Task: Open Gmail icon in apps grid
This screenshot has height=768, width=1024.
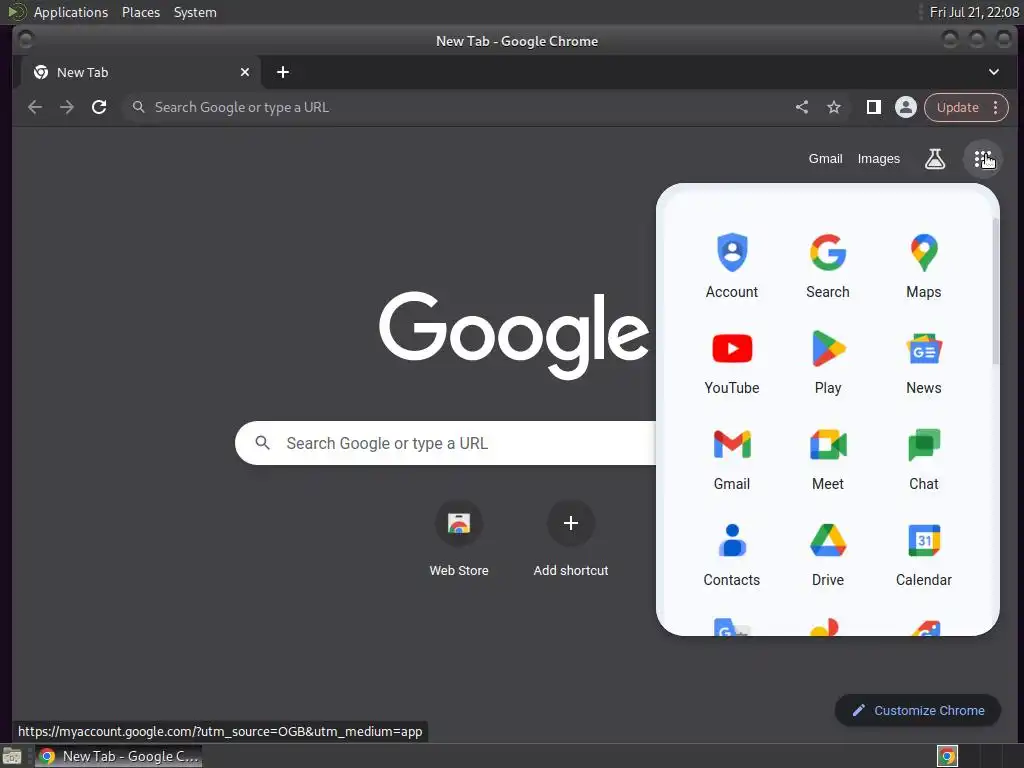Action: tap(731, 457)
